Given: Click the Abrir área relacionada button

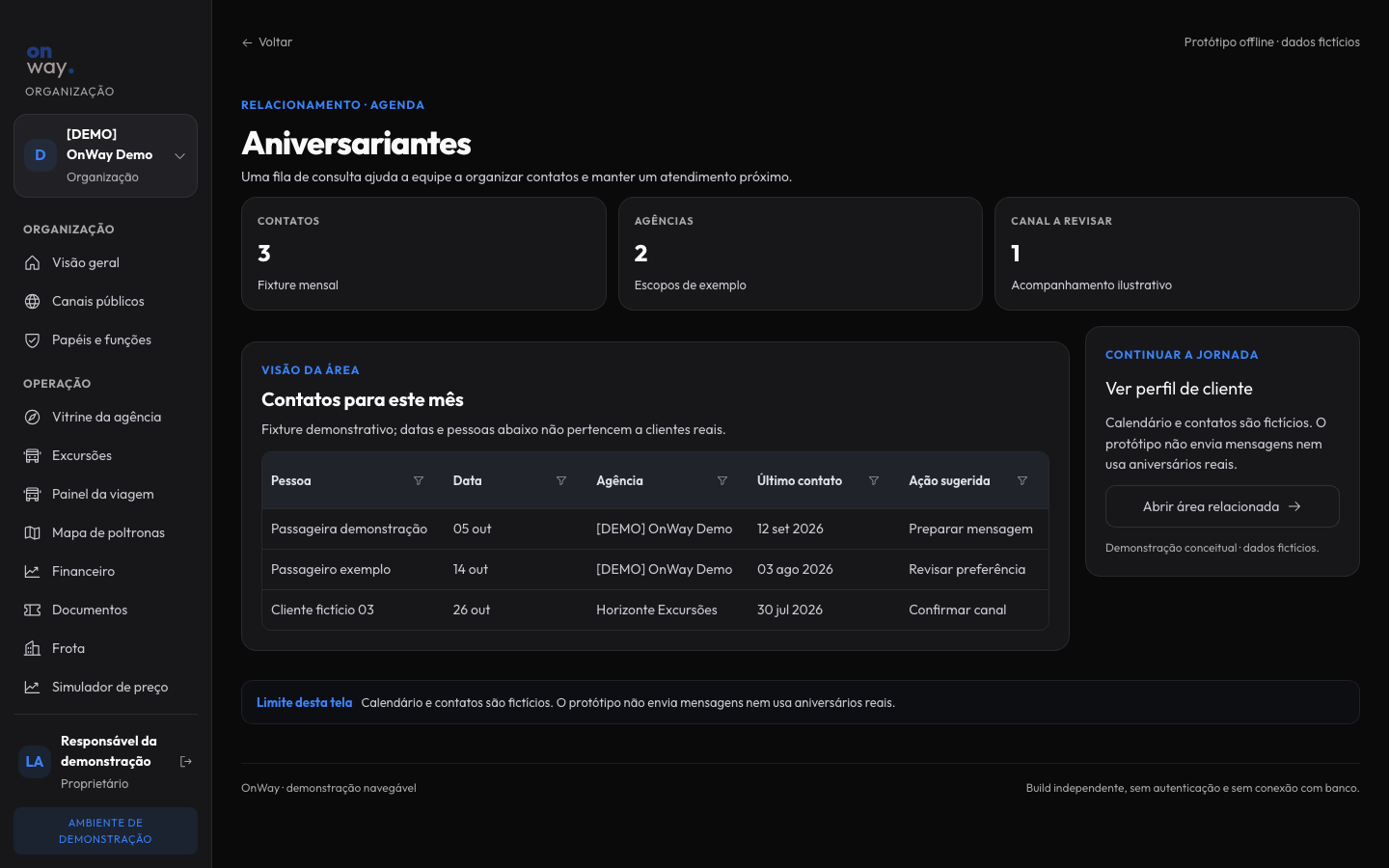Looking at the screenshot, I should tap(1222, 506).
